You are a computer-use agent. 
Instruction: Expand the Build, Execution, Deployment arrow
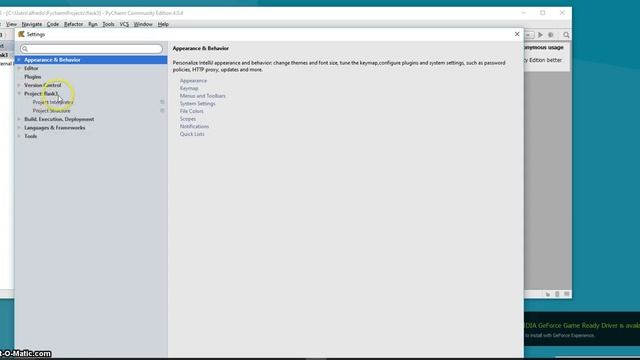[19, 119]
